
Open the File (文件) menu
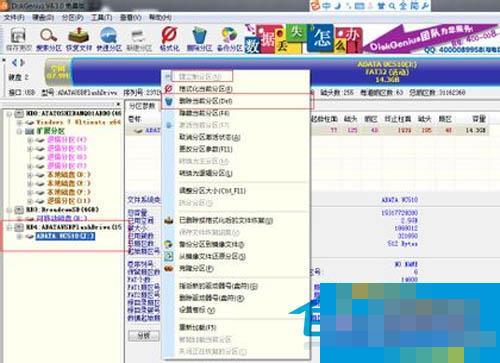pos(14,17)
